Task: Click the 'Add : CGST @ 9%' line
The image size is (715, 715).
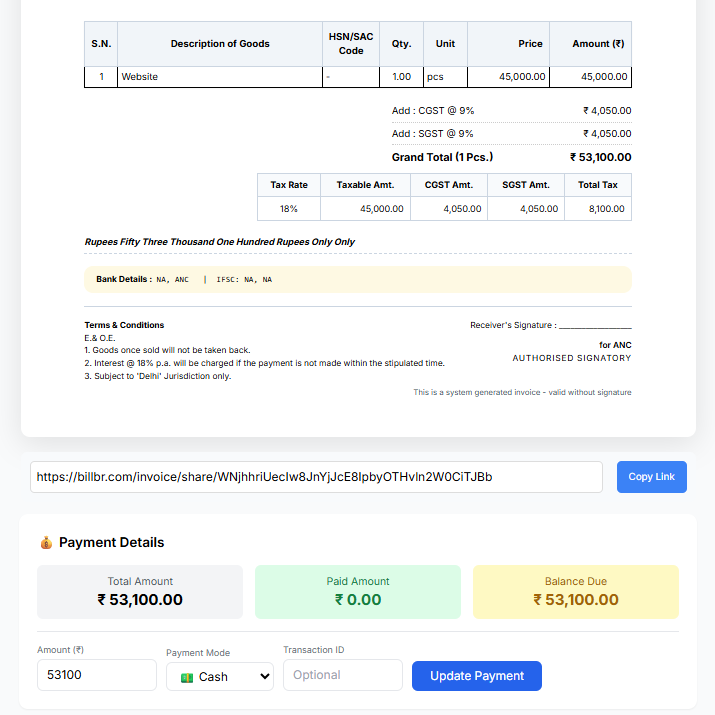Action: (x=511, y=111)
